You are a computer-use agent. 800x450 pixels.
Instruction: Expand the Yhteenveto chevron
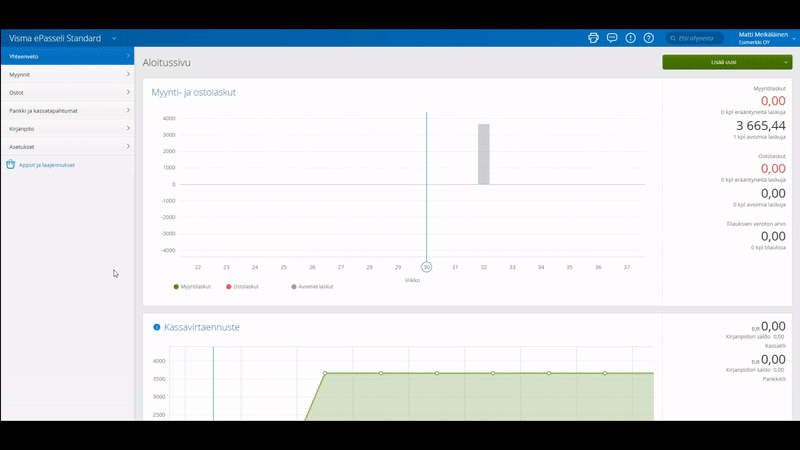(128, 56)
